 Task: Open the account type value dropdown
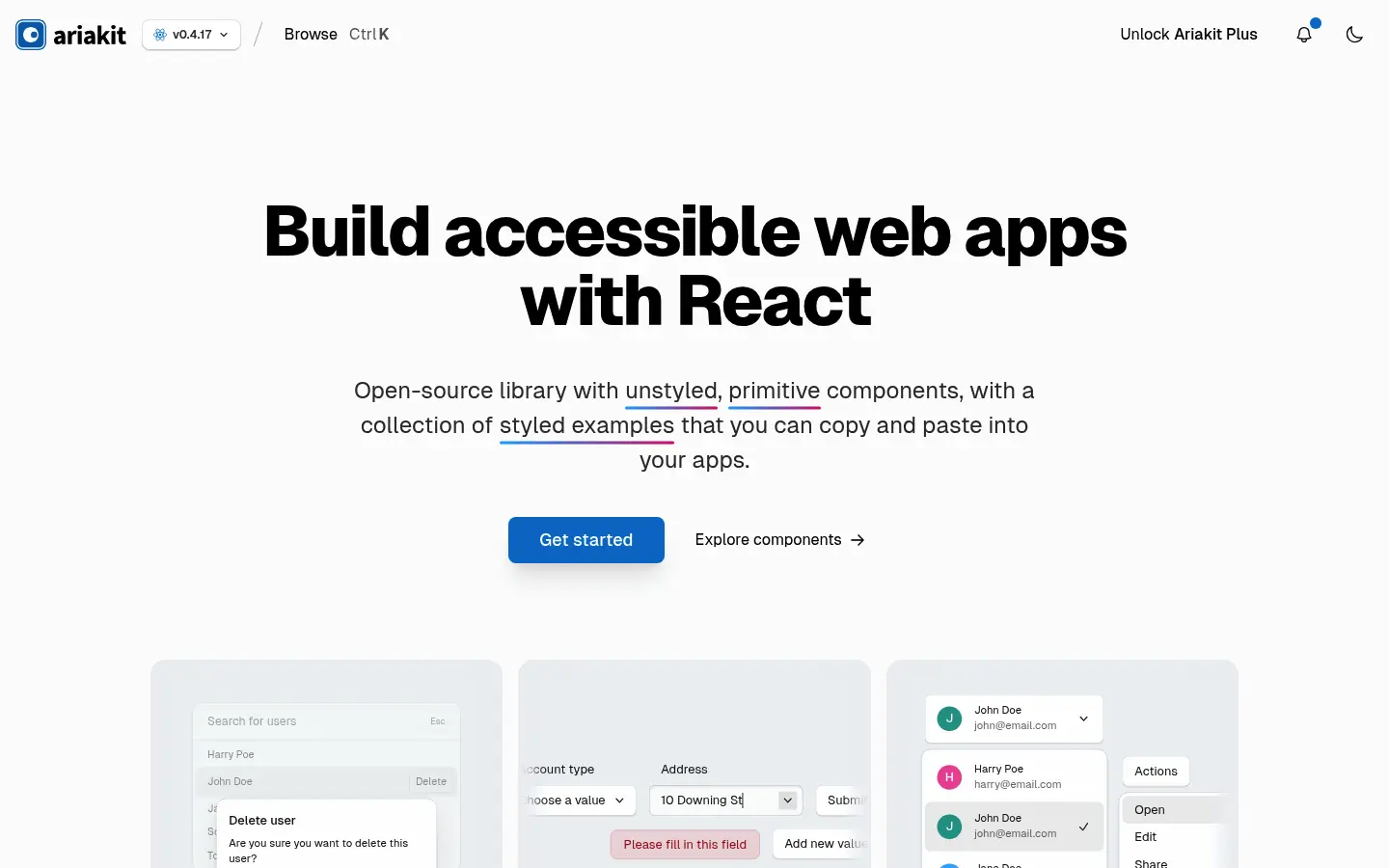coord(578,800)
